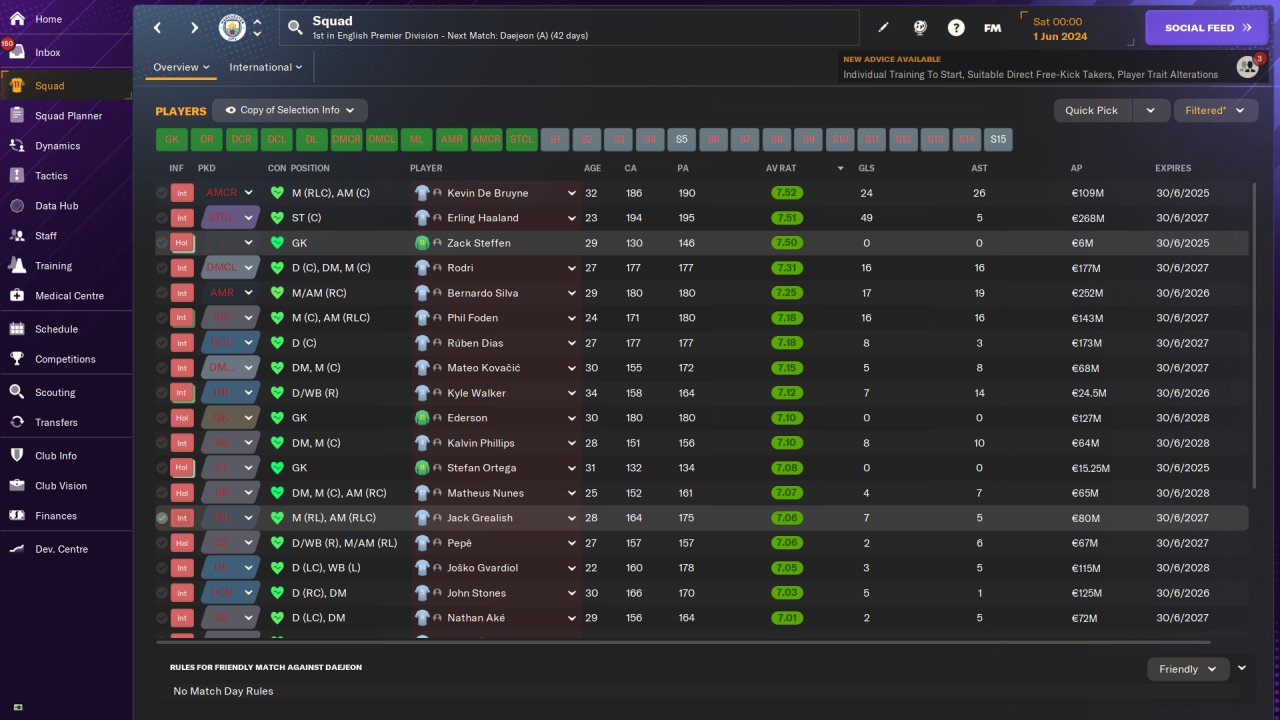This screenshot has height=720, width=1280.
Task: Toggle the selection circle for Kevin De Bruyne
Action: pyautogui.click(x=162, y=193)
